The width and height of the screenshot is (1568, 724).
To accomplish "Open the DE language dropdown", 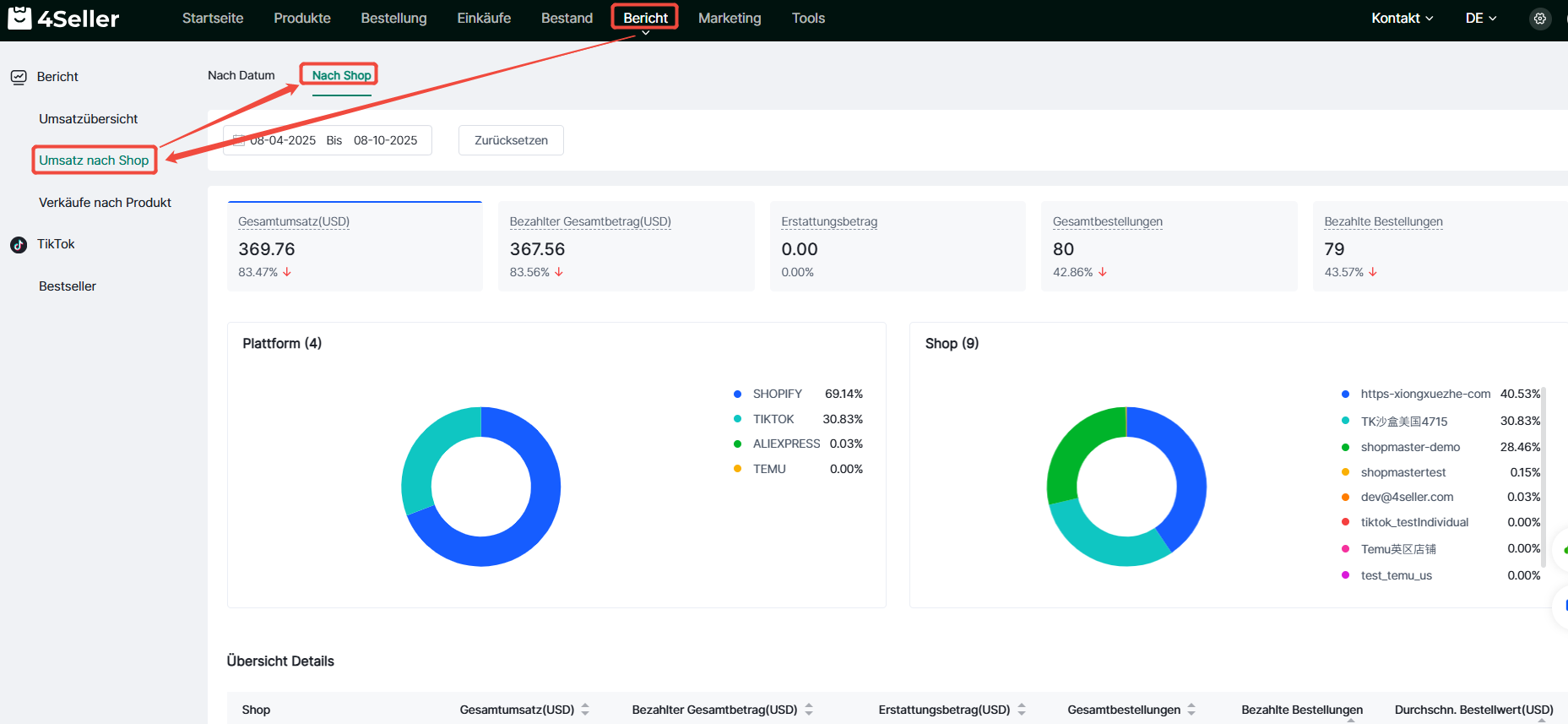I will [1481, 18].
